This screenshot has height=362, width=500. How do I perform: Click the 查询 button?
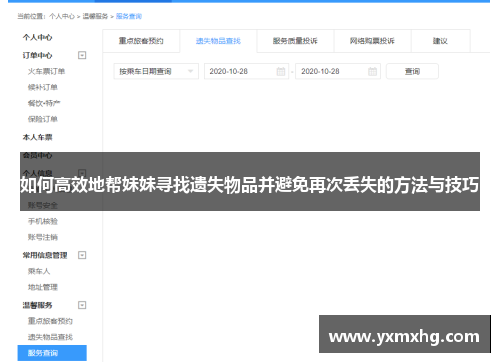tap(412, 71)
